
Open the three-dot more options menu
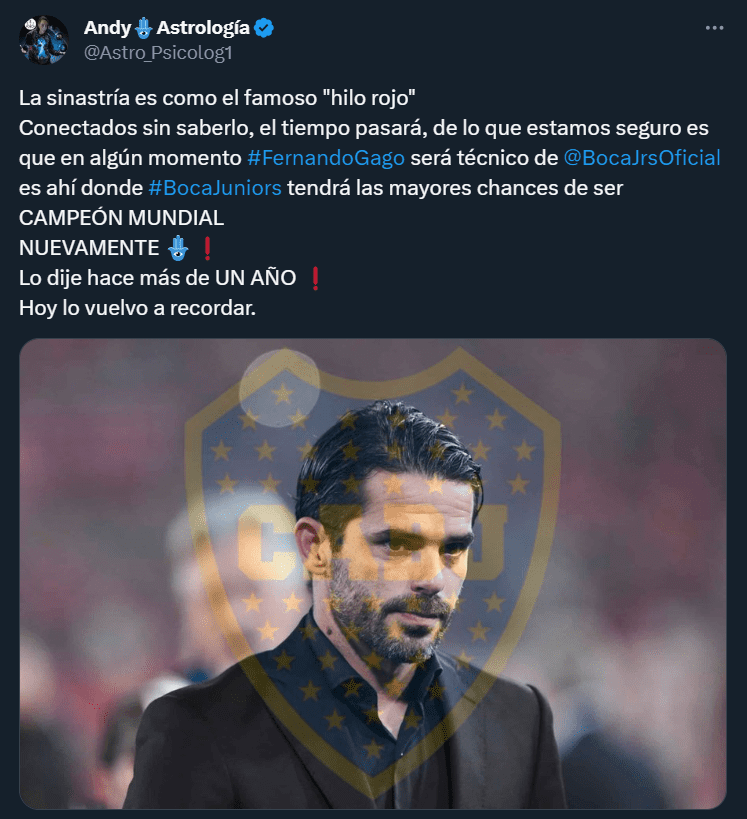[x=714, y=28]
